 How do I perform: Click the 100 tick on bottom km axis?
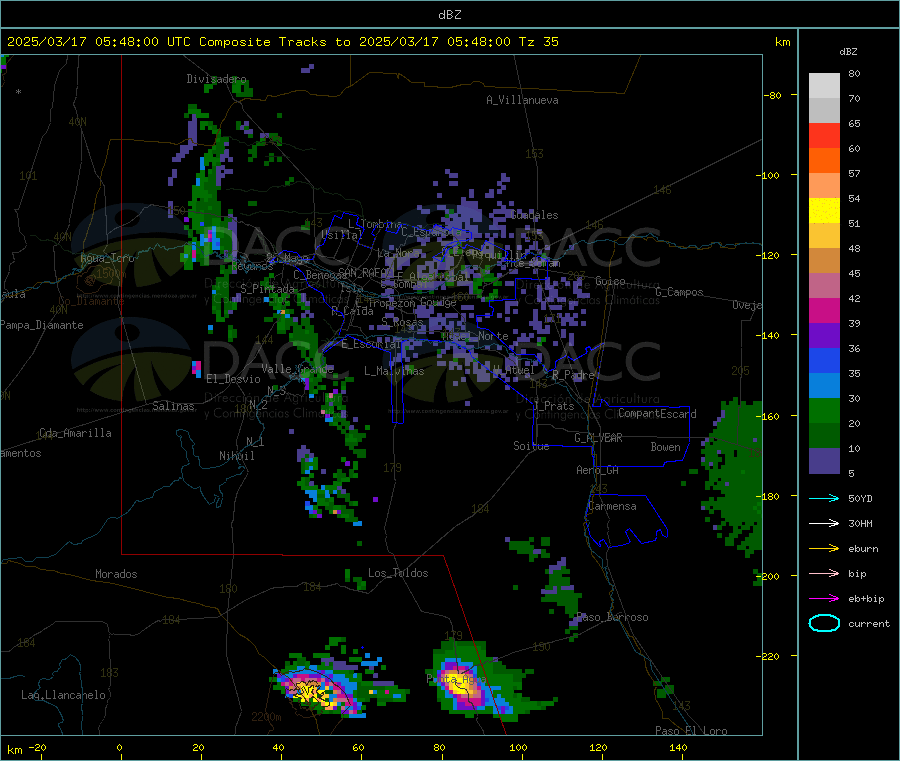point(518,747)
